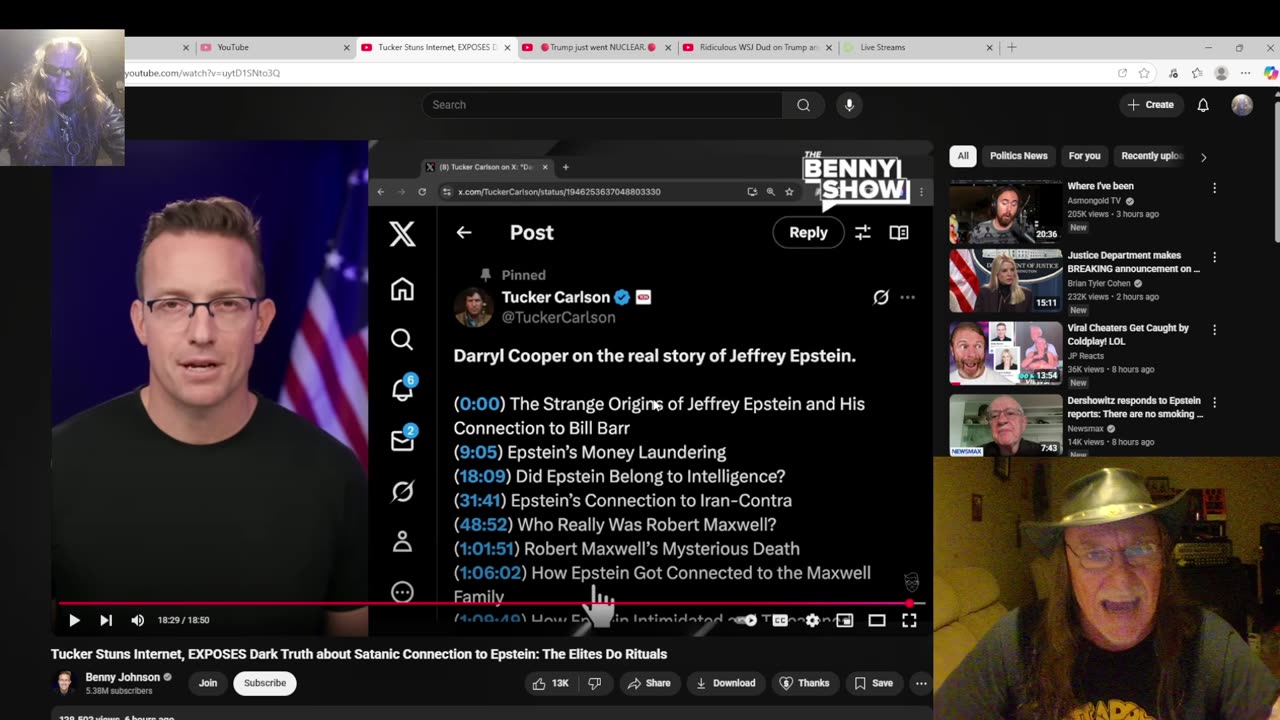Toggle closed captions (CC) on the video
The height and width of the screenshot is (720, 1280).
click(780, 620)
